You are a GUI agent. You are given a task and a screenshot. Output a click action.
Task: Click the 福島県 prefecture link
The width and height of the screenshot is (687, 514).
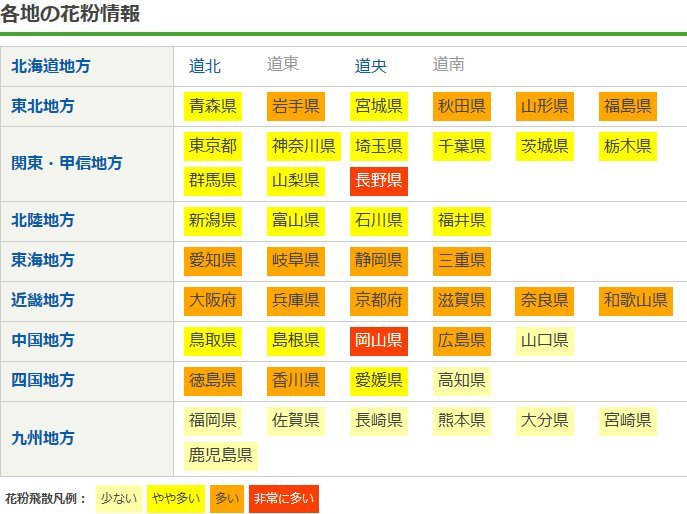(627, 106)
